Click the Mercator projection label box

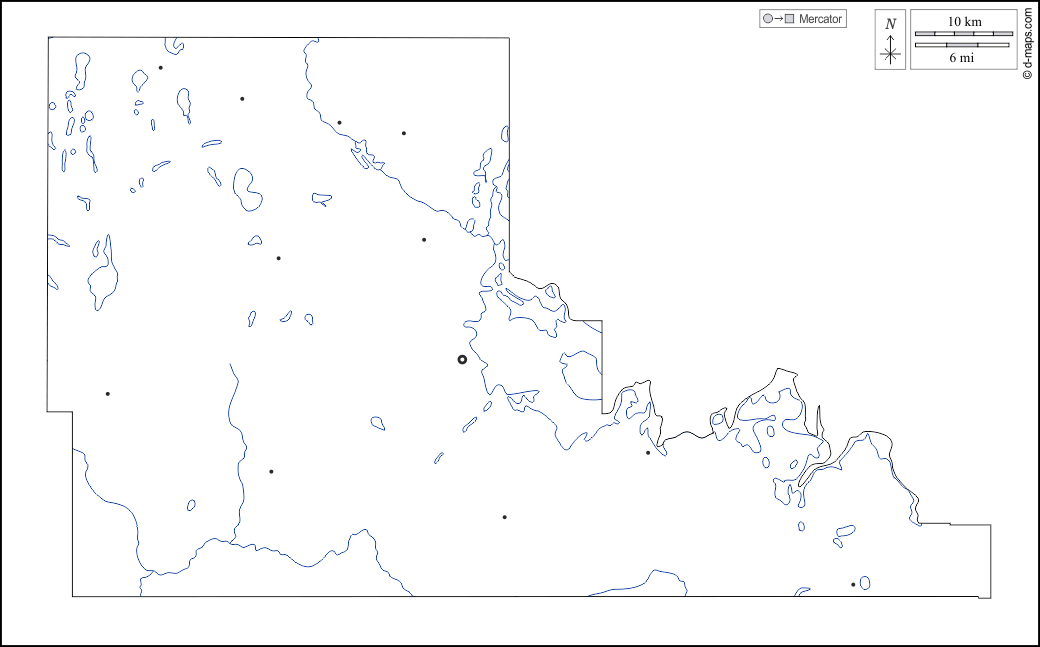click(x=803, y=19)
